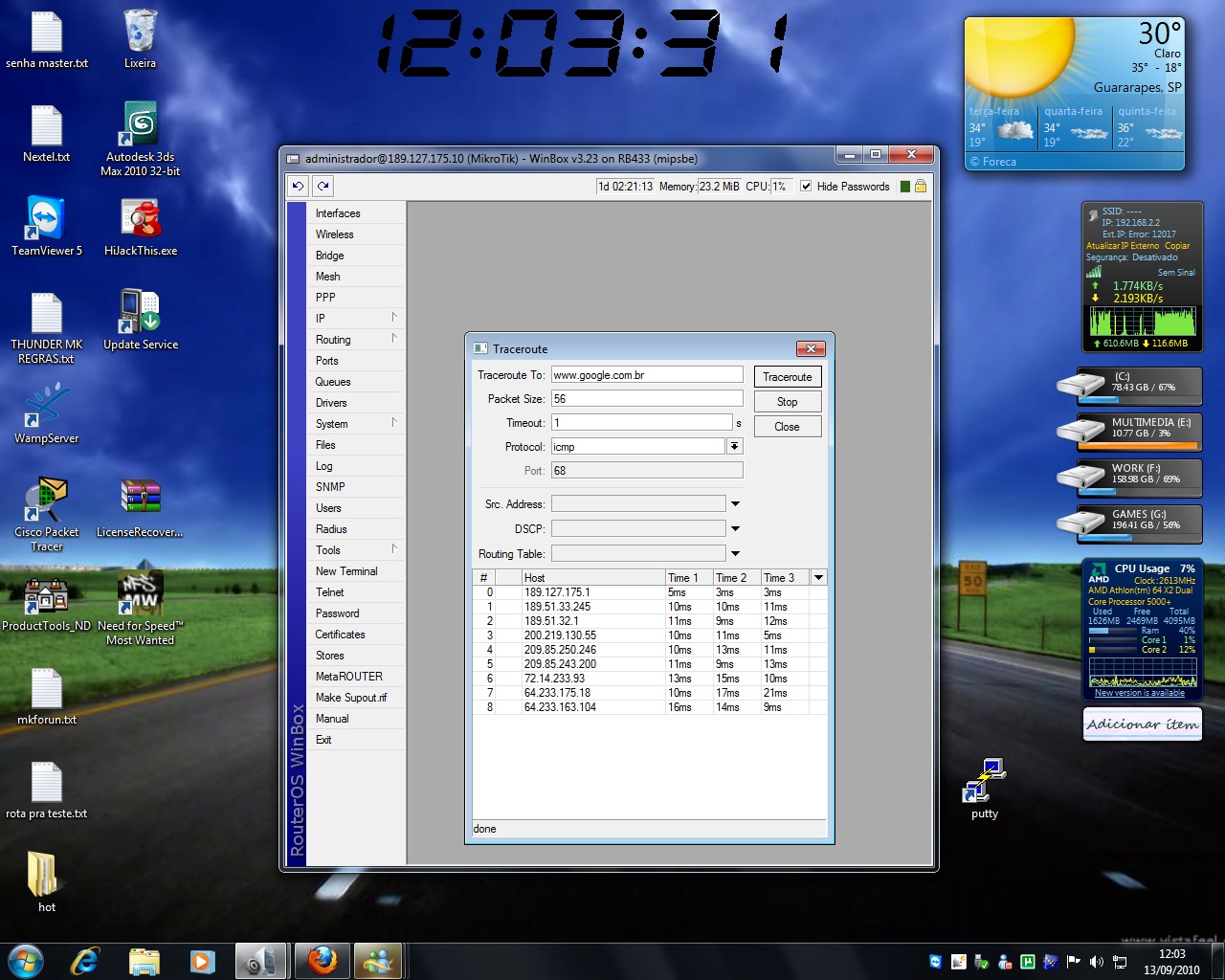
Task: Open the Update Service desktop icon
Action: coord(141,320)
